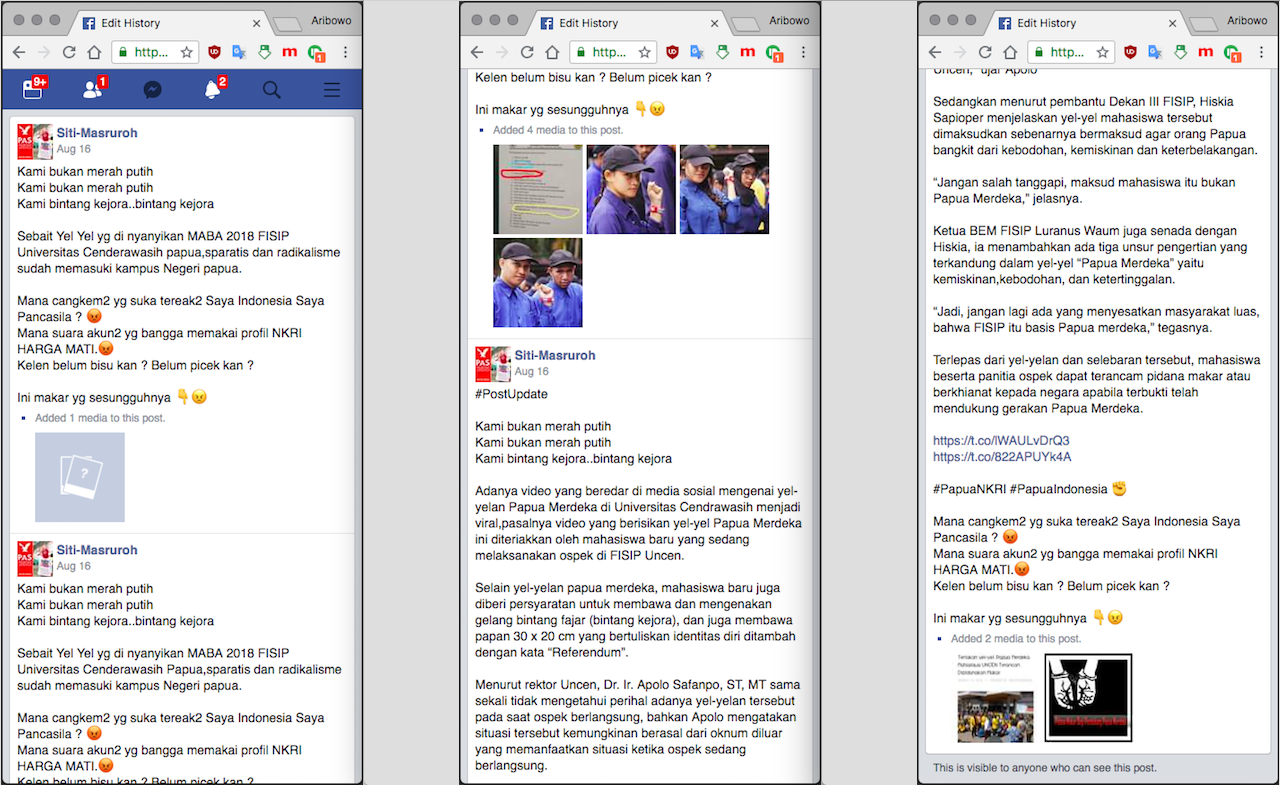This screenshot has height=785, width=1280.
Task: Click the placeholder media thumbnail with question mark
Action: (80, 477)
